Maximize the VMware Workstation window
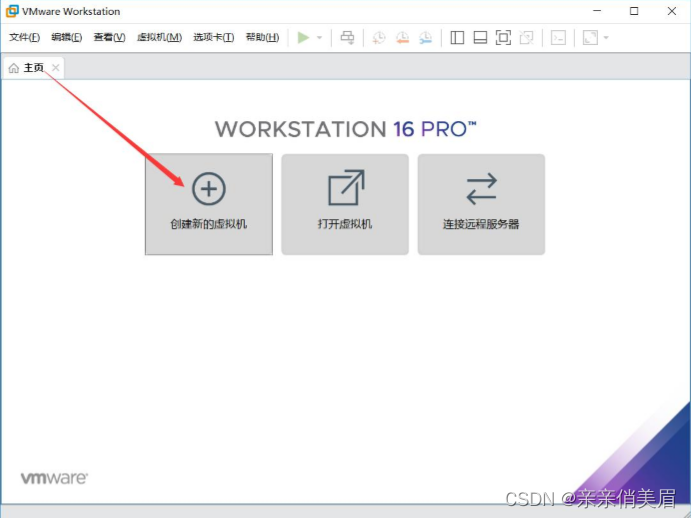 point(634,11)
